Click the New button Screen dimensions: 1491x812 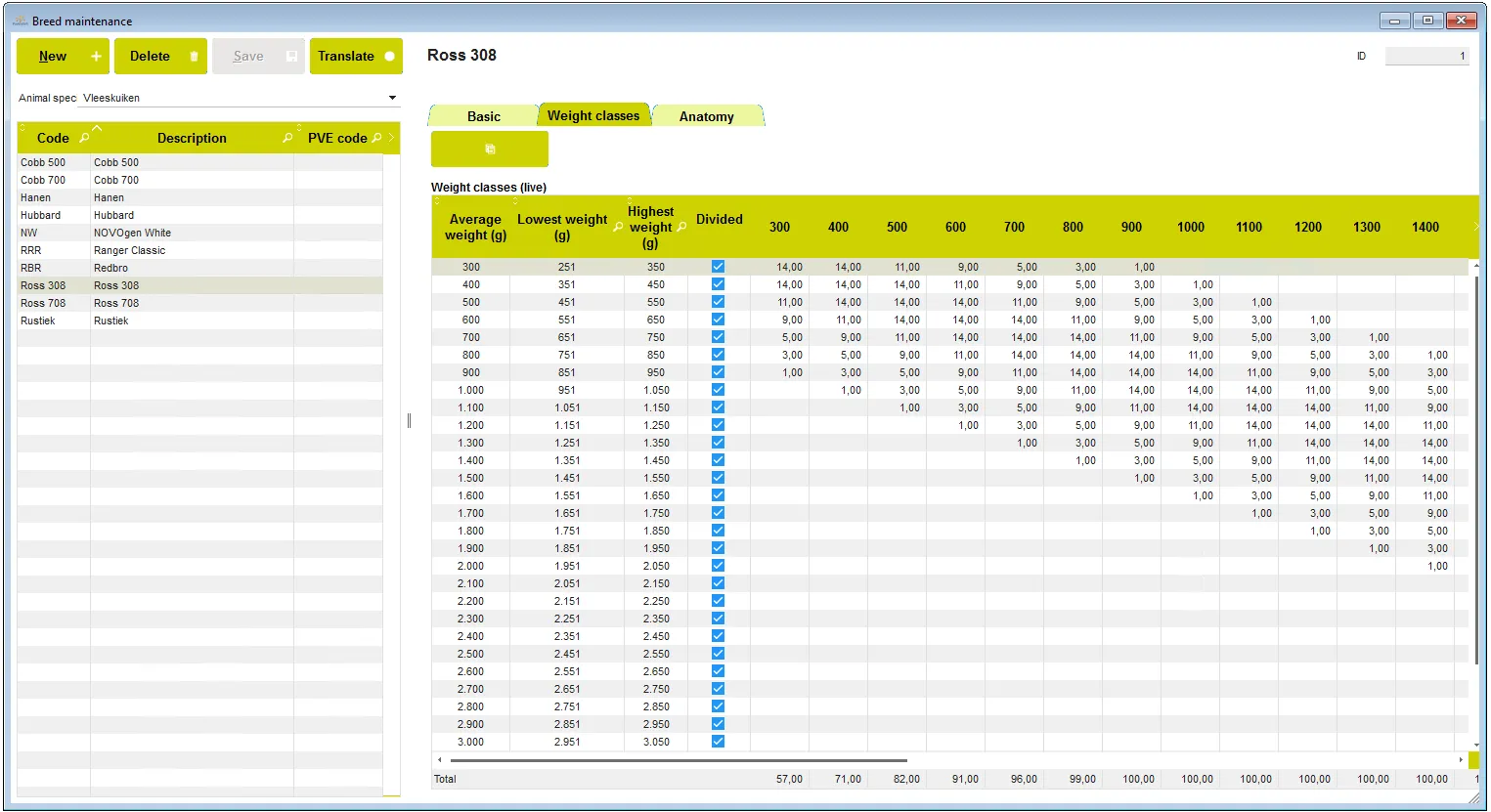coord(63,57)
